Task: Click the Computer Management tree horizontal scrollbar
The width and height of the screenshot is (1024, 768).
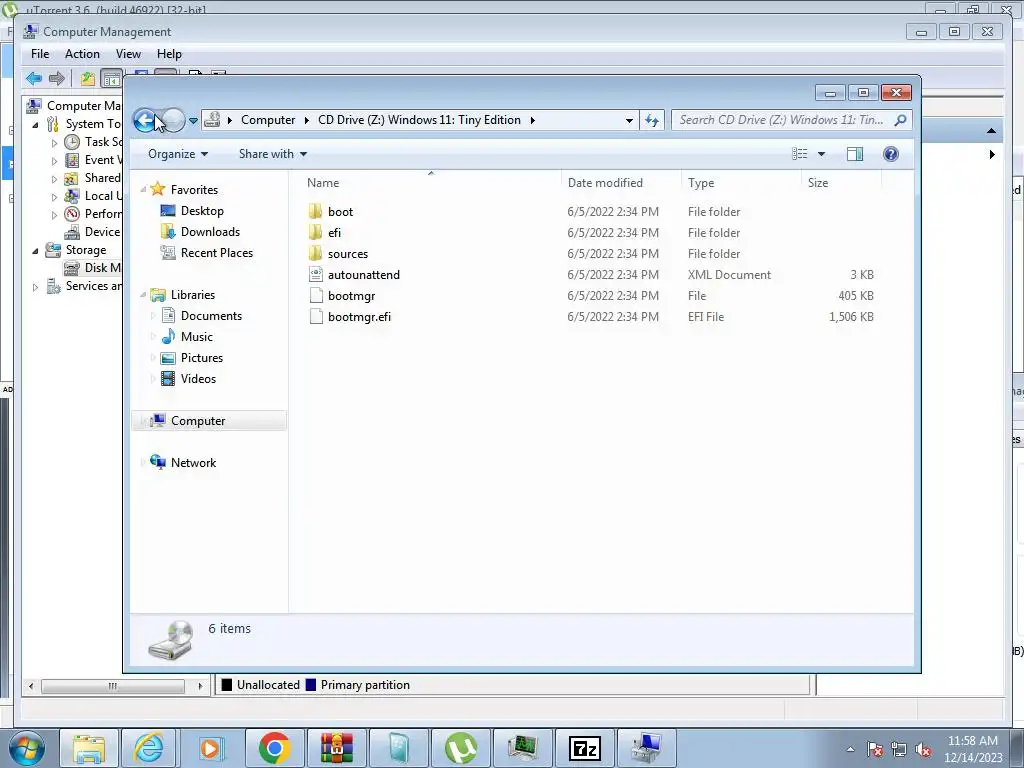Action: click(x=113, y=686)
